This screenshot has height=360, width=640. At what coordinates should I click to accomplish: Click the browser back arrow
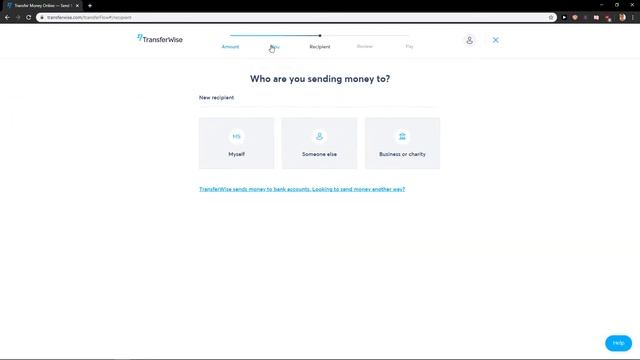point(7,18)
